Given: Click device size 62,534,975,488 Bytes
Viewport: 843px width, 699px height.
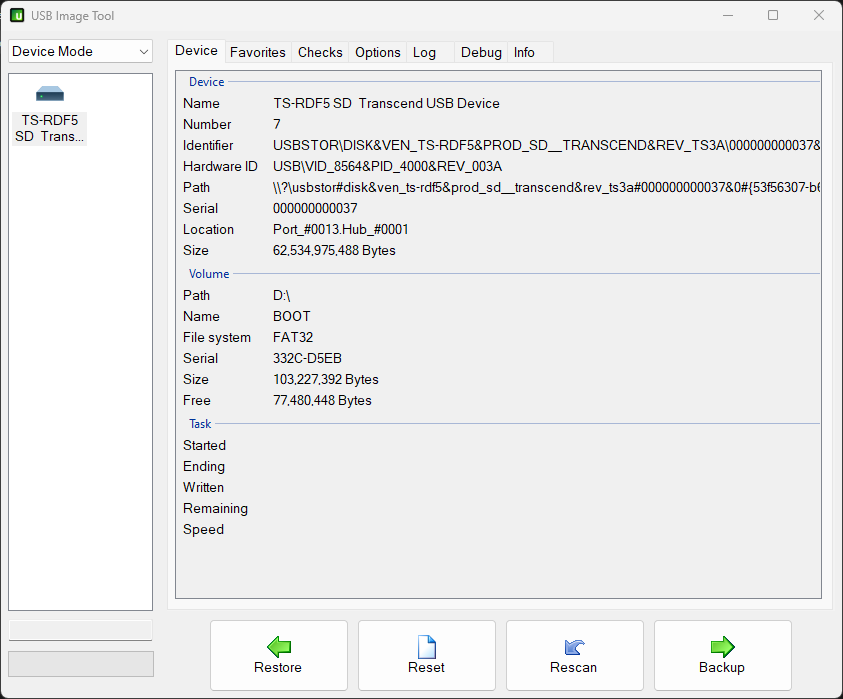Looking at the screenshot, I should (x=334, y=251).
